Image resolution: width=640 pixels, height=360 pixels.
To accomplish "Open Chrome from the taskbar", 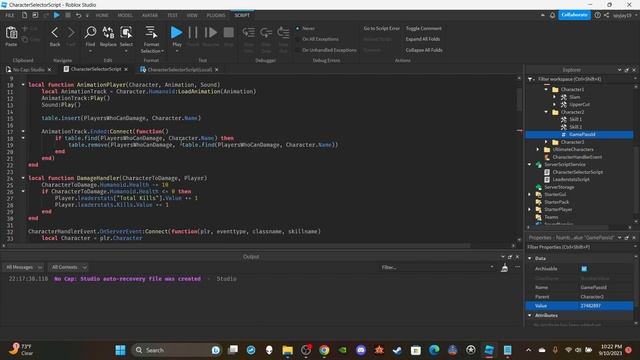I will coord(324,350).
